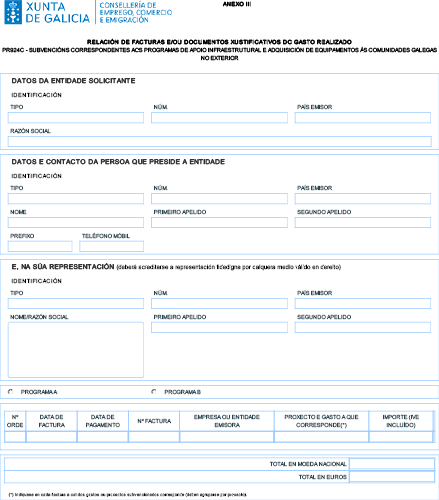
Task: Select the PRIMEIRO APELIDO field of presiding person
Action: (219, 223)
